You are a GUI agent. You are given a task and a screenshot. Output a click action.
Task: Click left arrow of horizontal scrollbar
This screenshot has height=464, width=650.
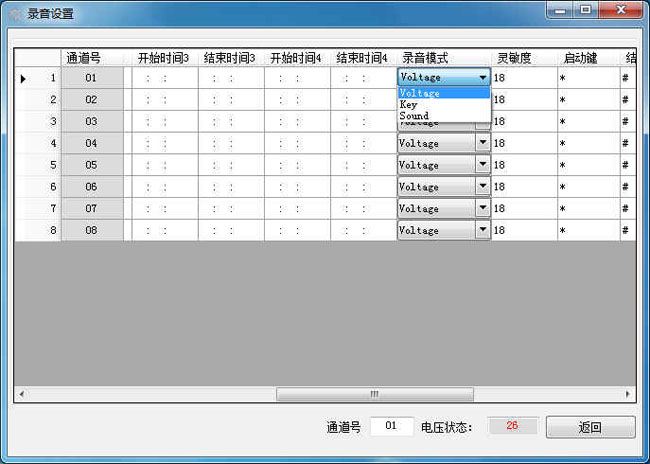(x=21, y=395)
